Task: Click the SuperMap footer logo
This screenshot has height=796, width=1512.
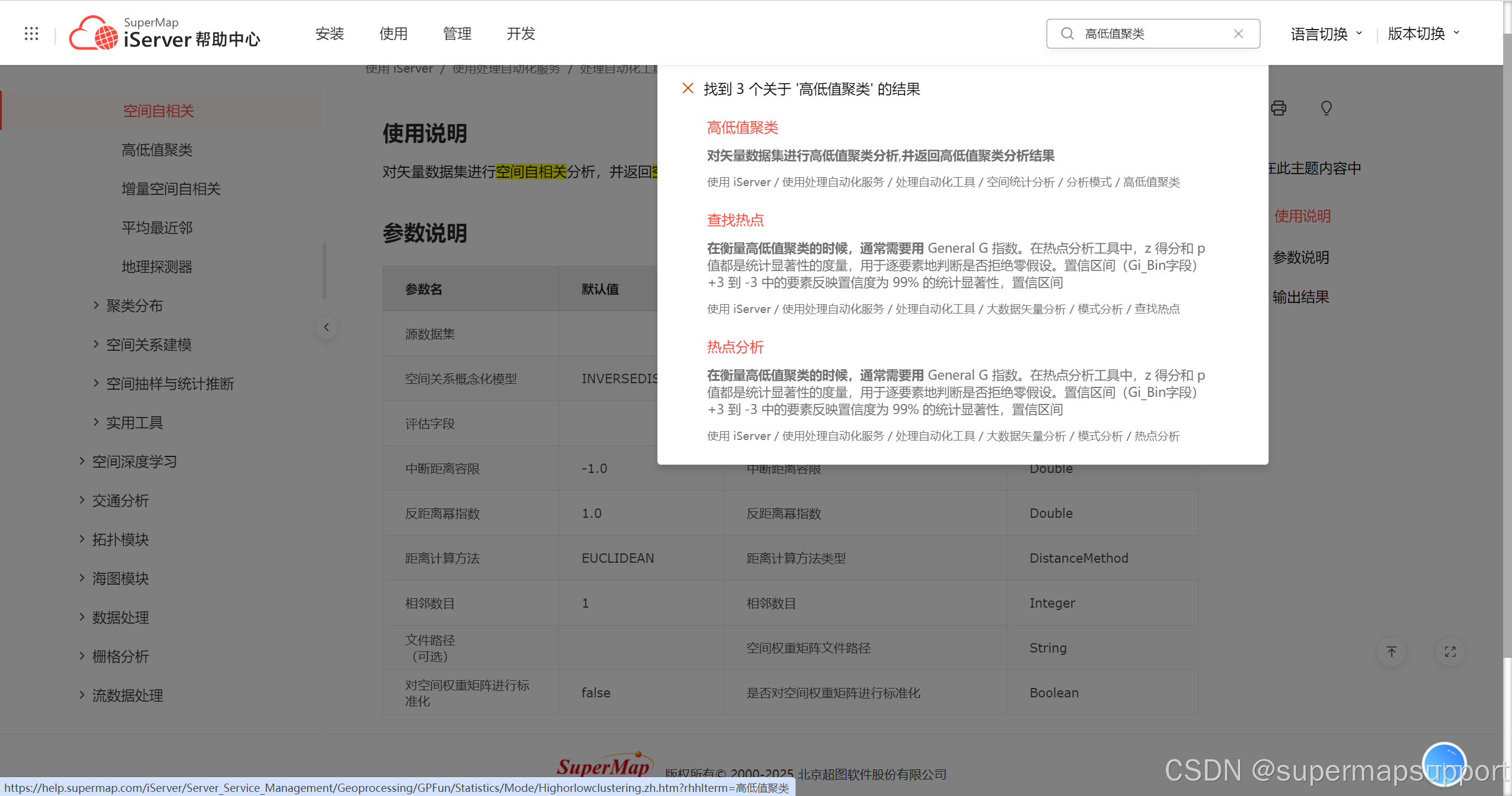Action: (605, 765)
